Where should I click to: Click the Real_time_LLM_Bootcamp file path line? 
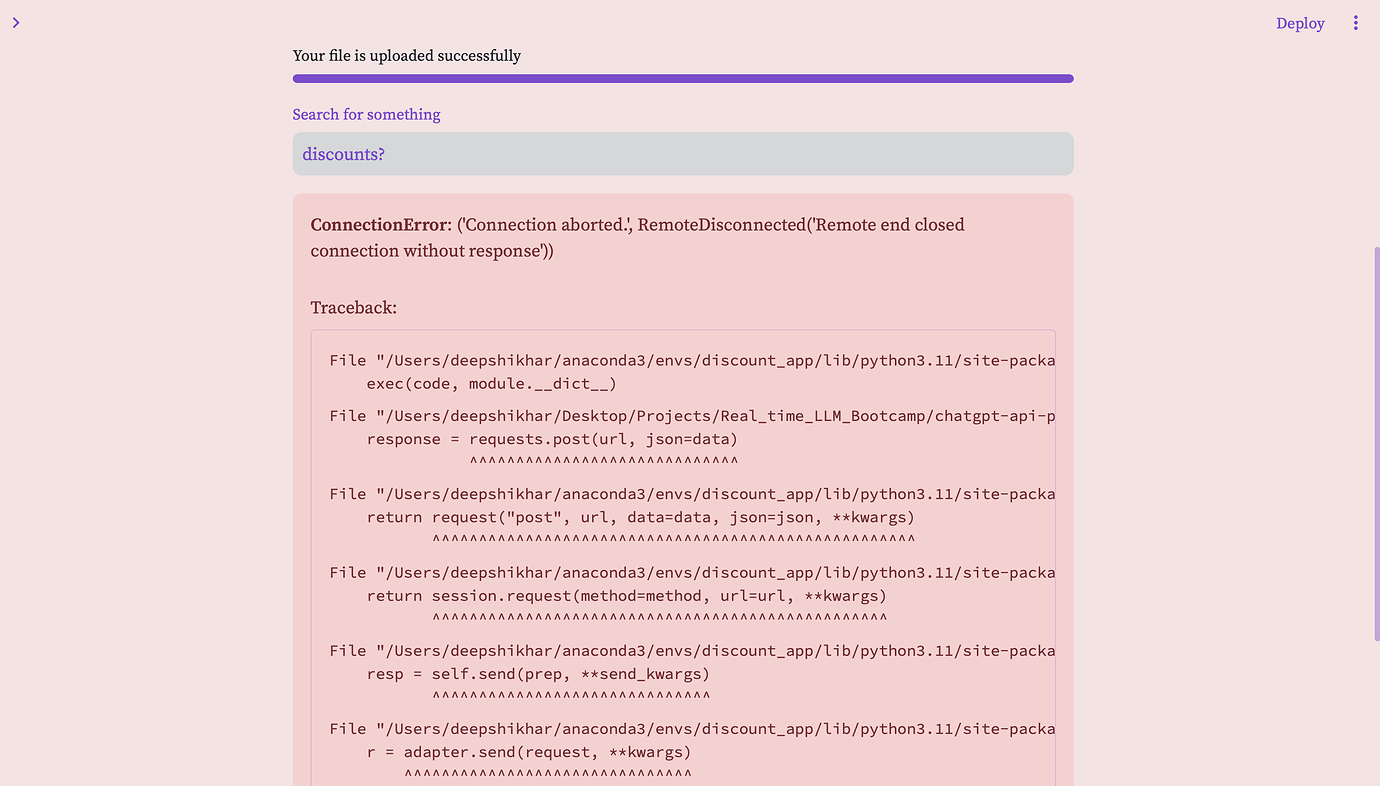692,416
